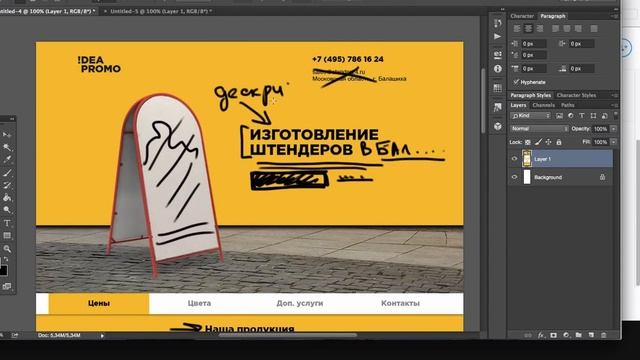640x360 pixels.
Task: Select the Zoom magnifier tool
Action: pos(7,249)
